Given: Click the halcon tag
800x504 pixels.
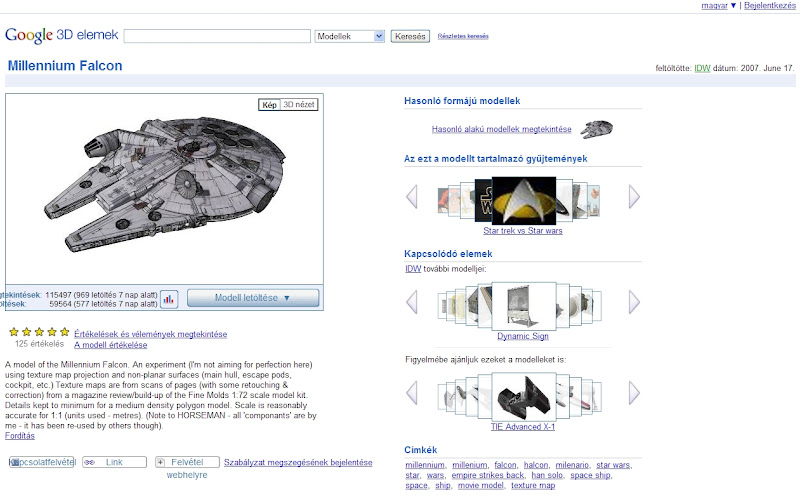Looking at the screenshot, I should click(536, 465).
